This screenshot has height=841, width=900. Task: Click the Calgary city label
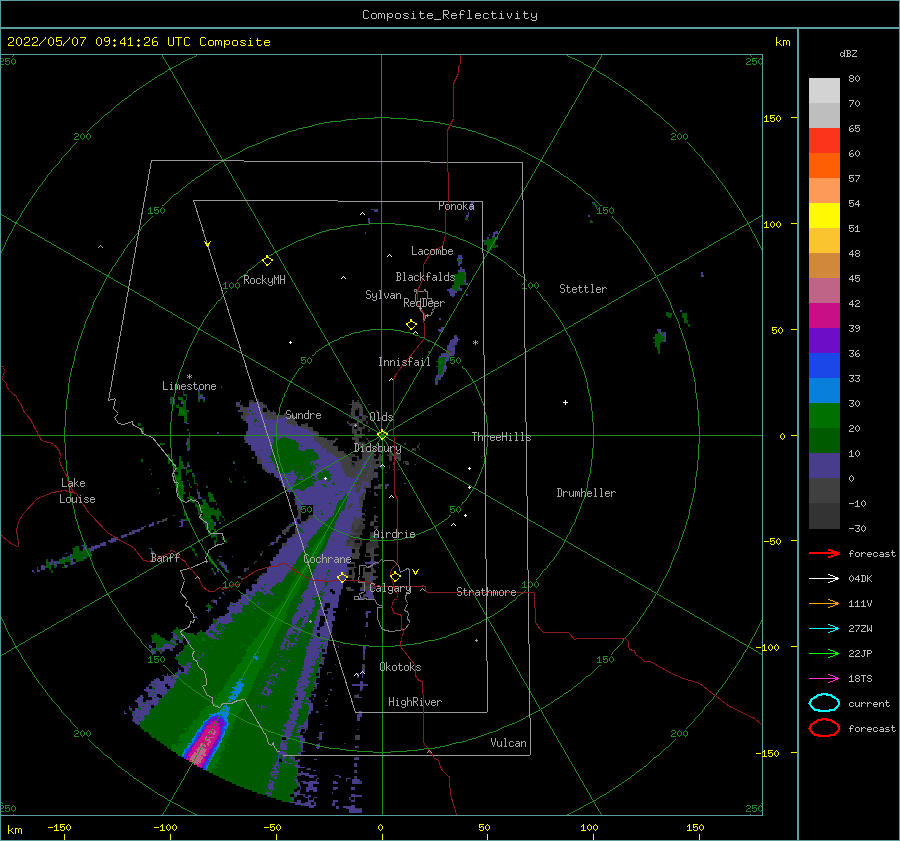(390, 588)
